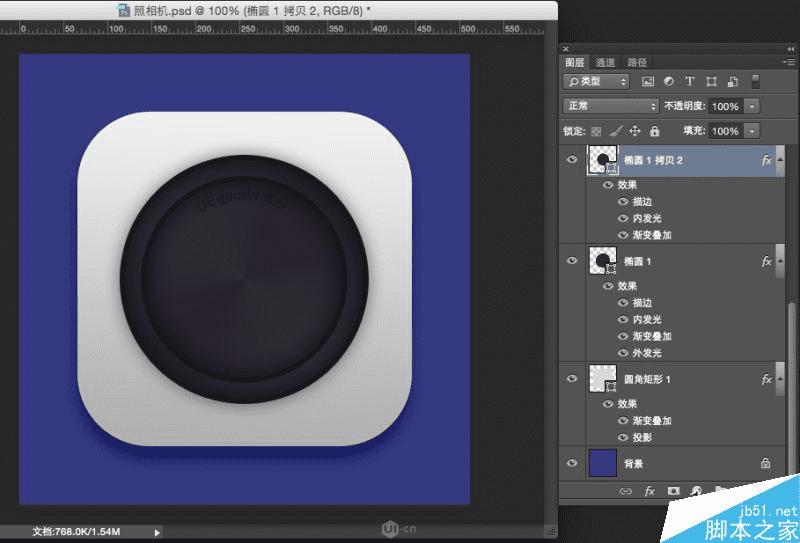
Task: Click the 背景 layer blue thumbnail
Action: [603, 463]
